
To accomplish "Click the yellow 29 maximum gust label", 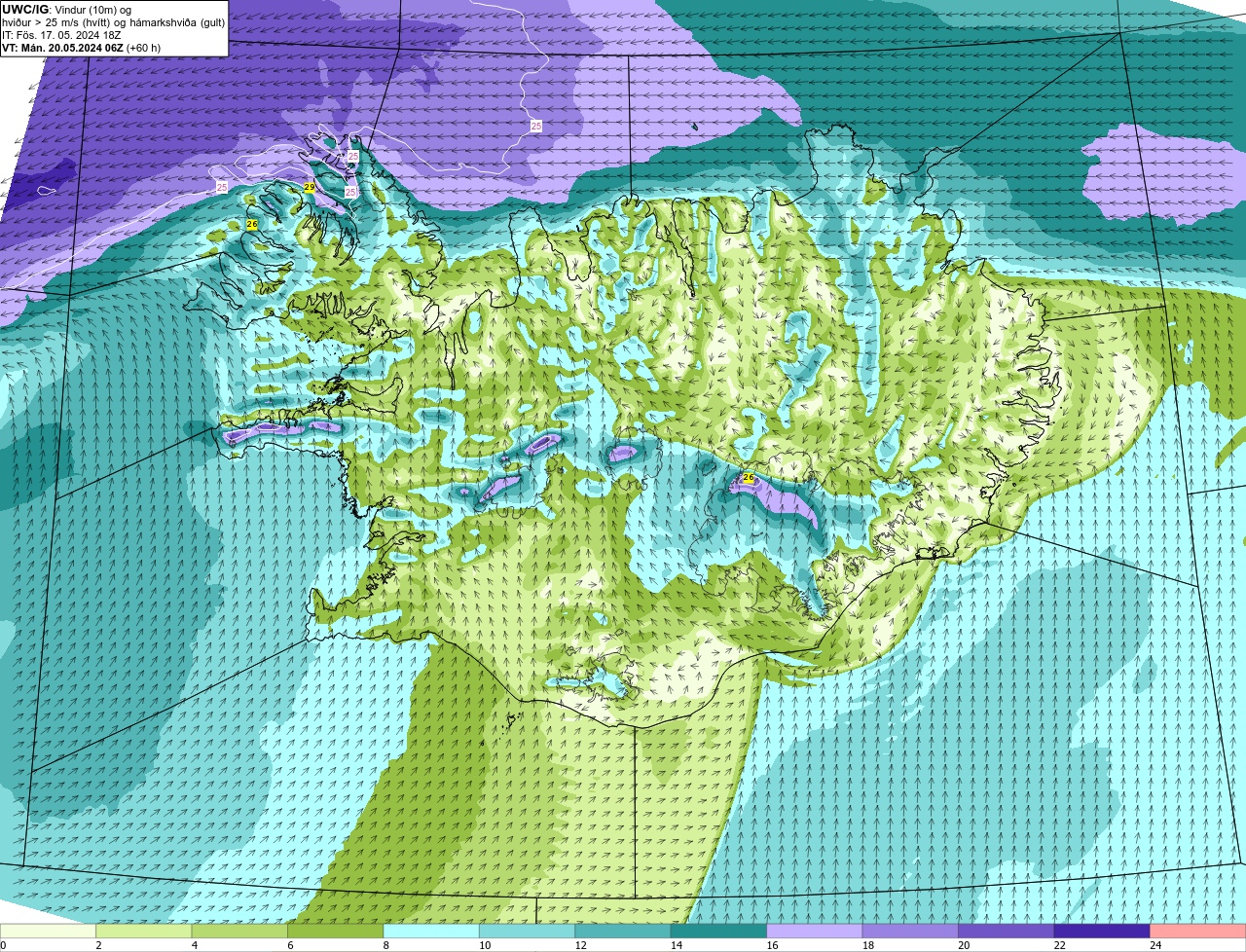I will coord(310,187).
